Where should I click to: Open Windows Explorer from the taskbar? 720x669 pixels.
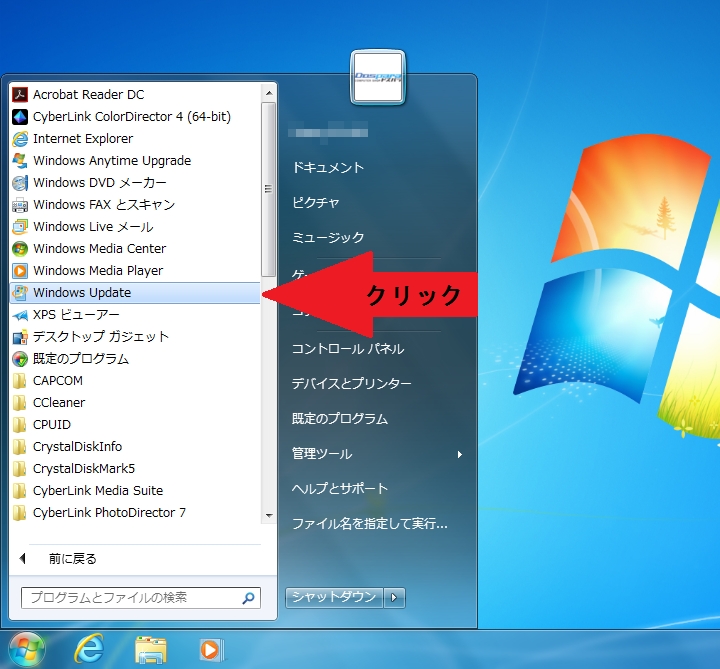[x=151, y=650]
